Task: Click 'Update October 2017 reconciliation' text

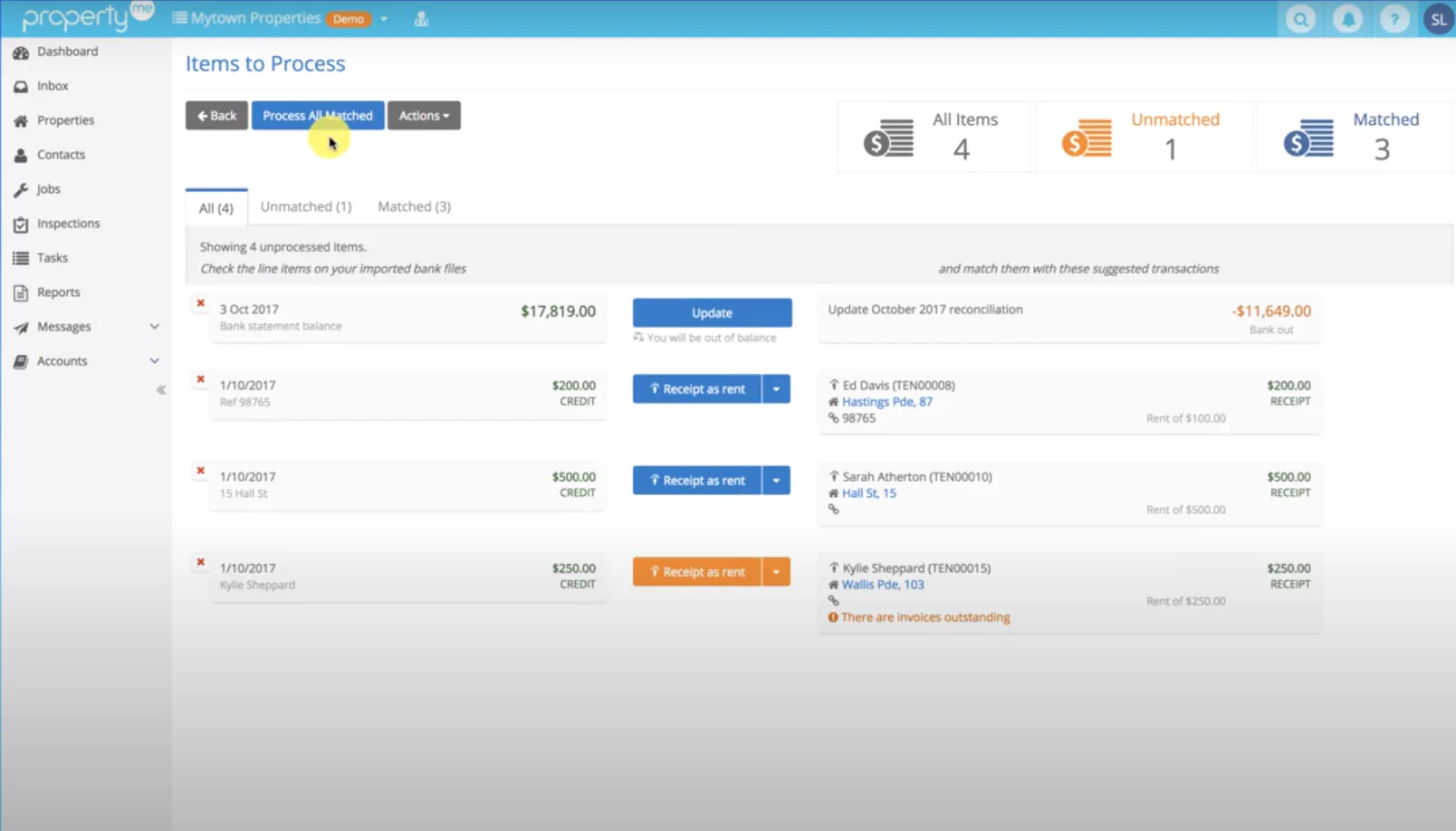Action: 925,310
